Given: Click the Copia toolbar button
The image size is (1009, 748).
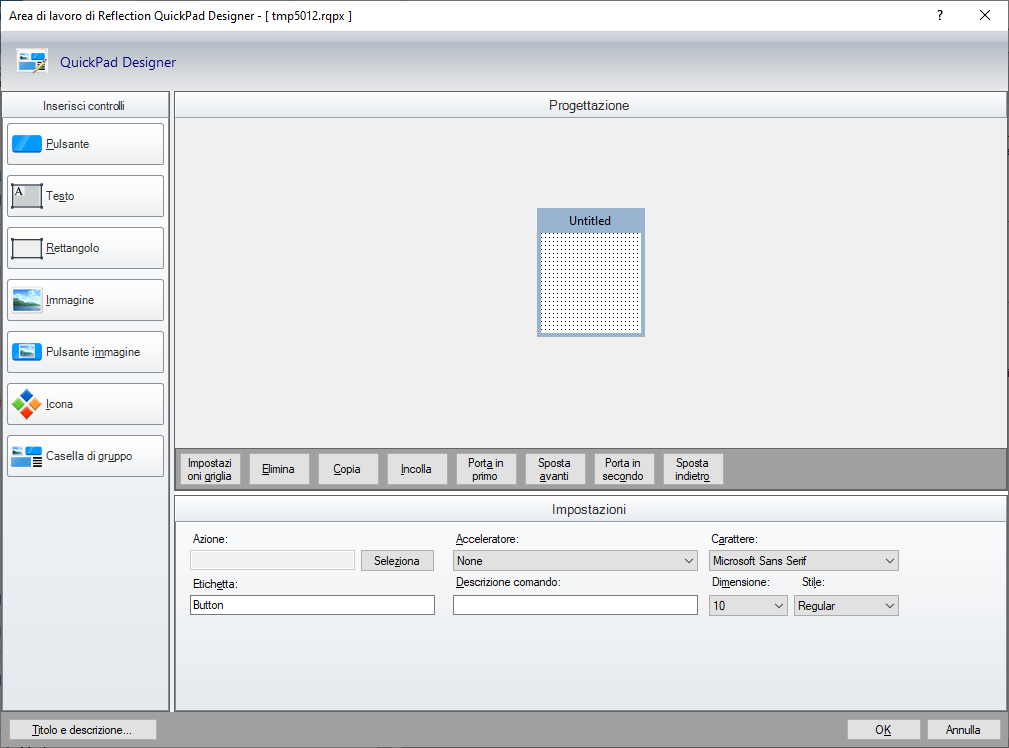Looking at the screenshot, I should pos(347,469).
